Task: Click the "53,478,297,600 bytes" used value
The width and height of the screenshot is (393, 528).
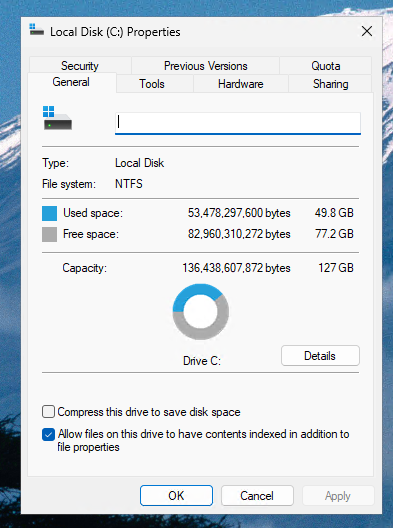Action: tap(239, 213)
